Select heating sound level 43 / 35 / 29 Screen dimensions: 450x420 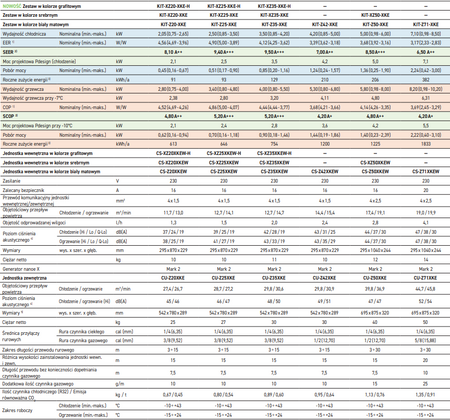click(325, 241)
